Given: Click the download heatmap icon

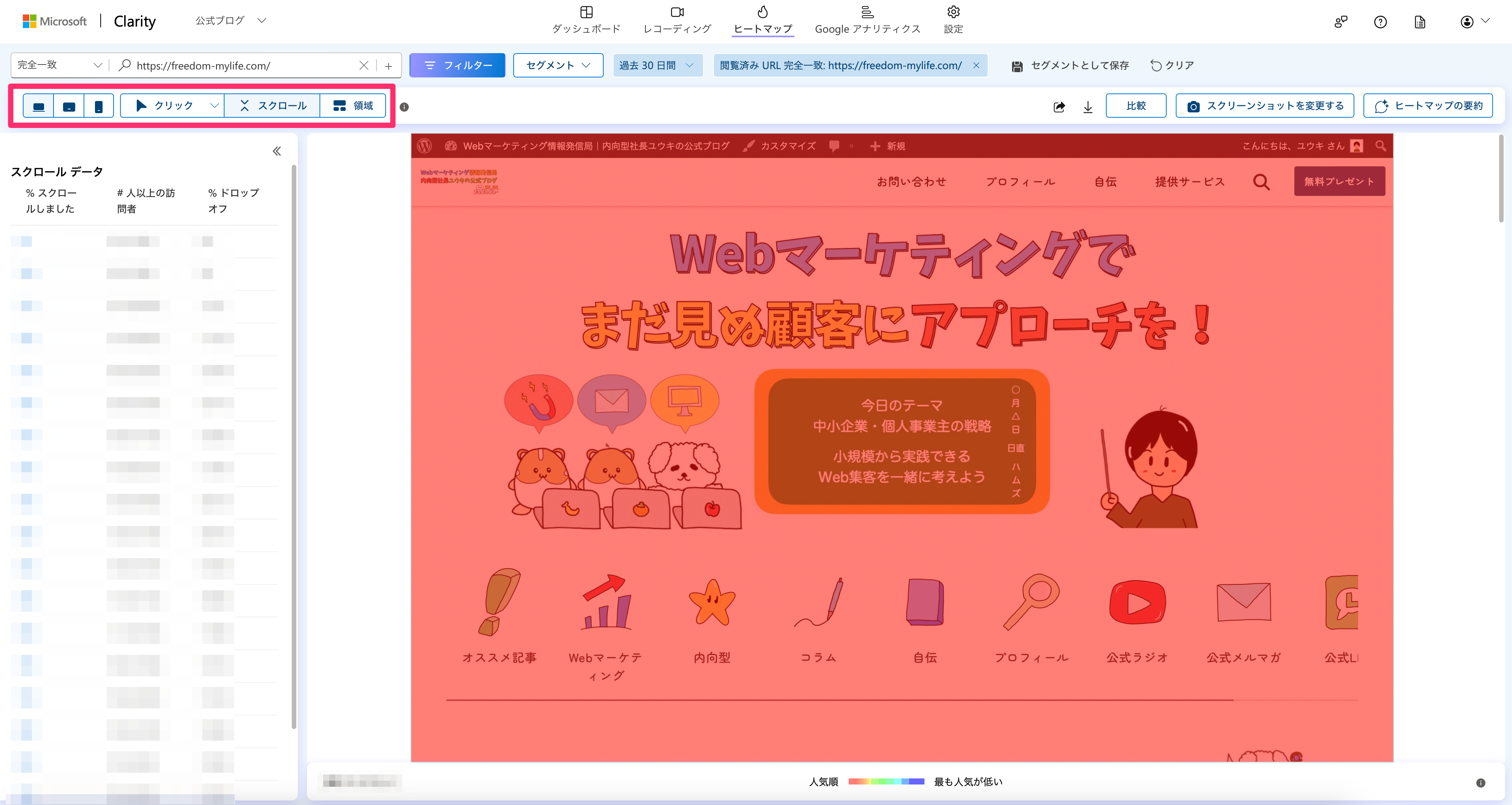Looking at the screenshot, I should 1088,107.
